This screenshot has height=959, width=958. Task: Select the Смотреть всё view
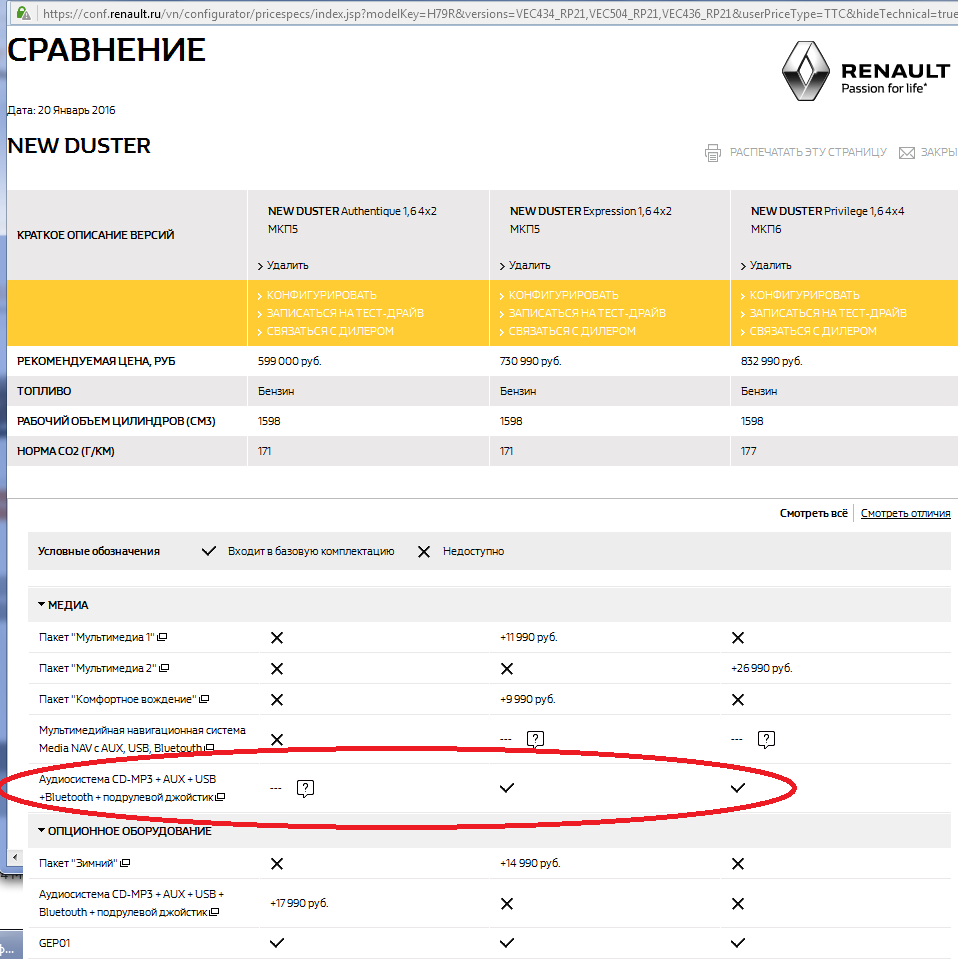click(813, 513)
